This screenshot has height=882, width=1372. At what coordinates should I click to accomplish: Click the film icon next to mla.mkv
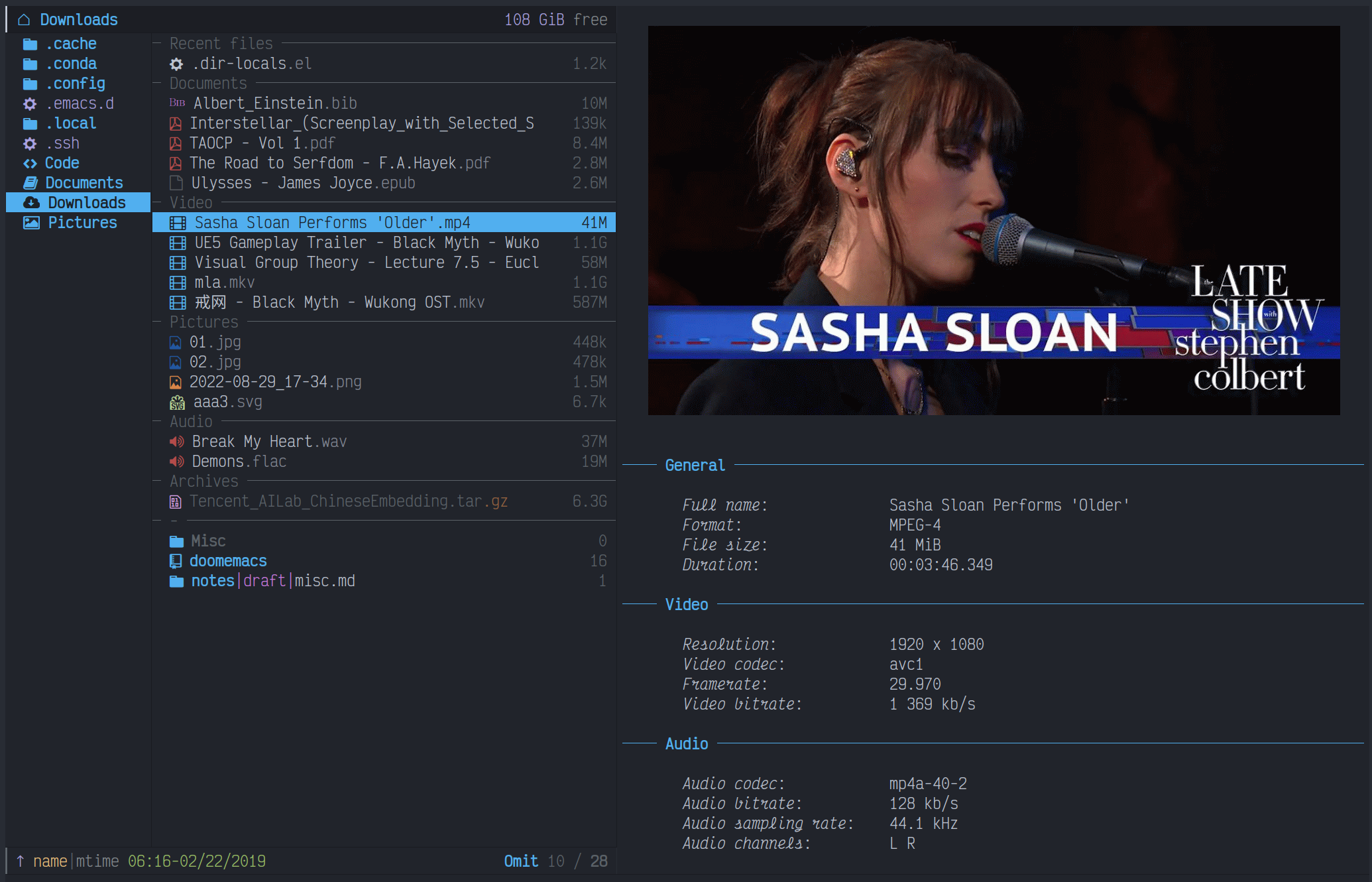point(178,283)
